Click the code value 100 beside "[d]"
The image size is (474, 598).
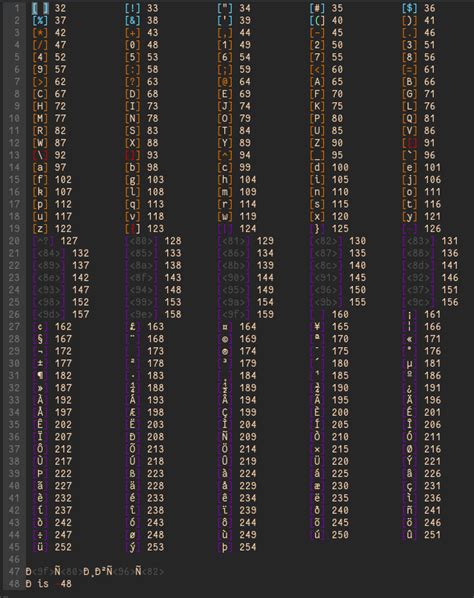coord(340,167)
